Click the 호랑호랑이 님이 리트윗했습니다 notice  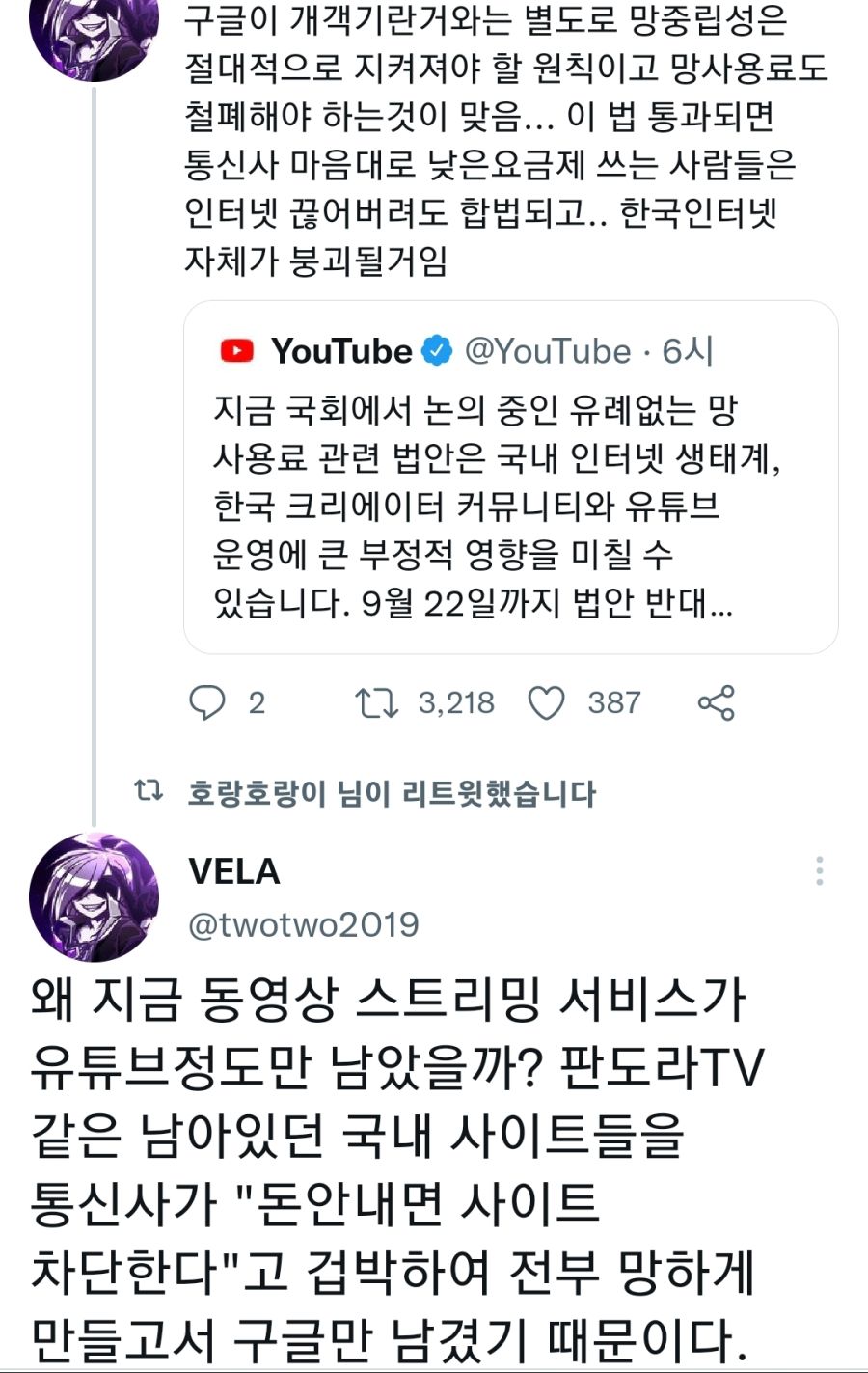(392, 793)
